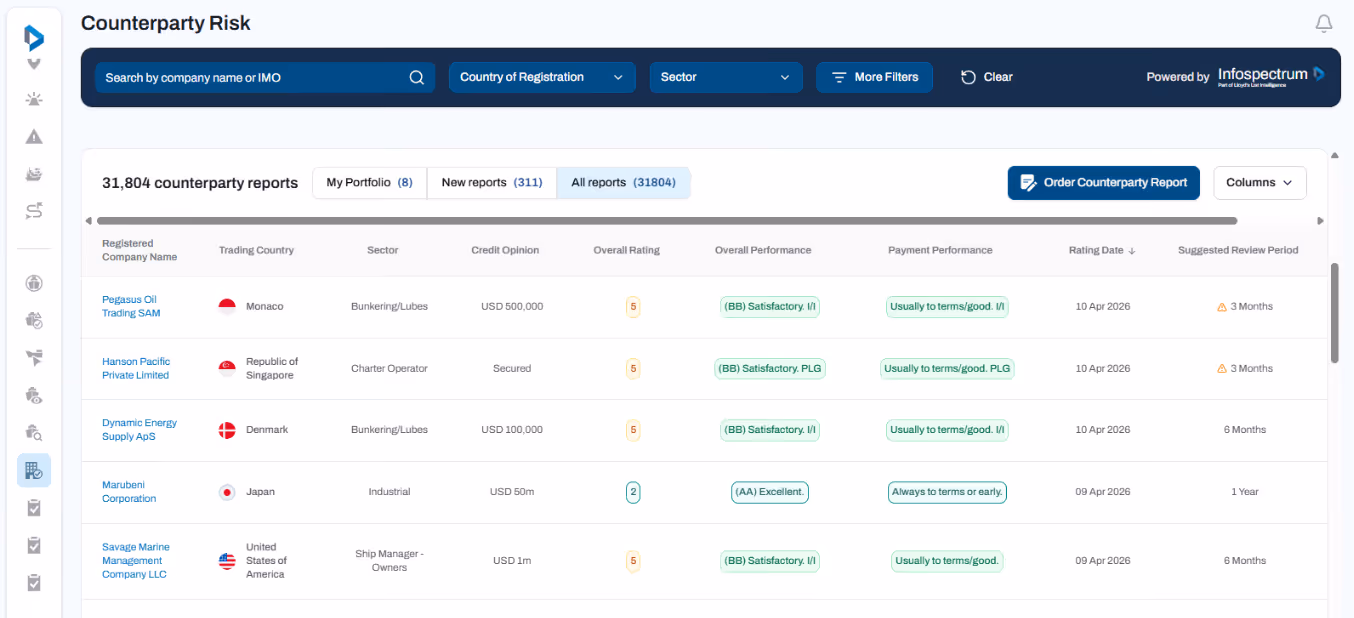Click the search magnifier icon
Screen dimensions: 1354x618
coord(417,77)
